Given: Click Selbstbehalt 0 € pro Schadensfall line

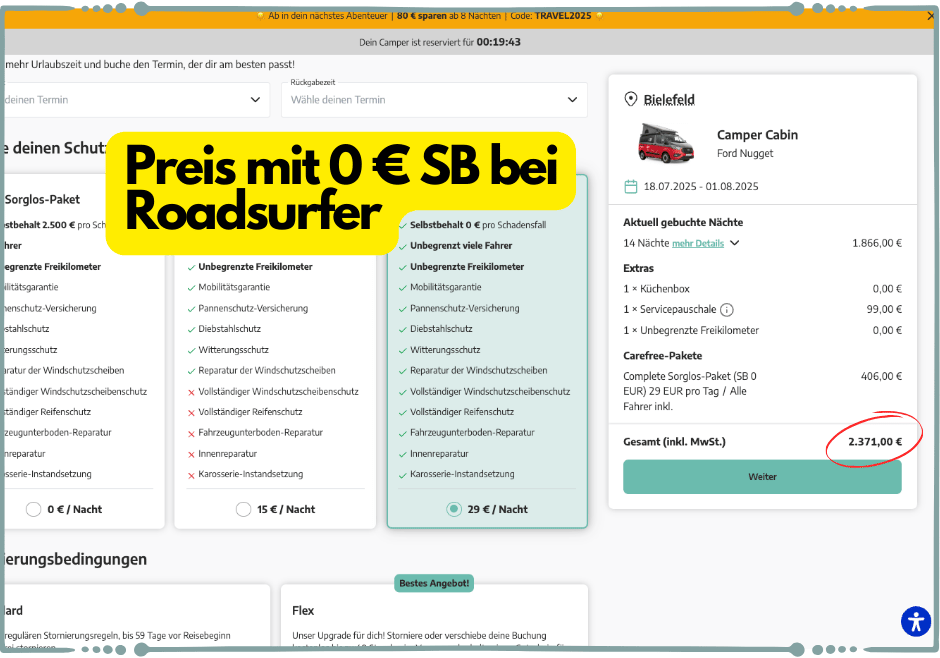Looking at the screenshot, I should [x=478, y=225].
